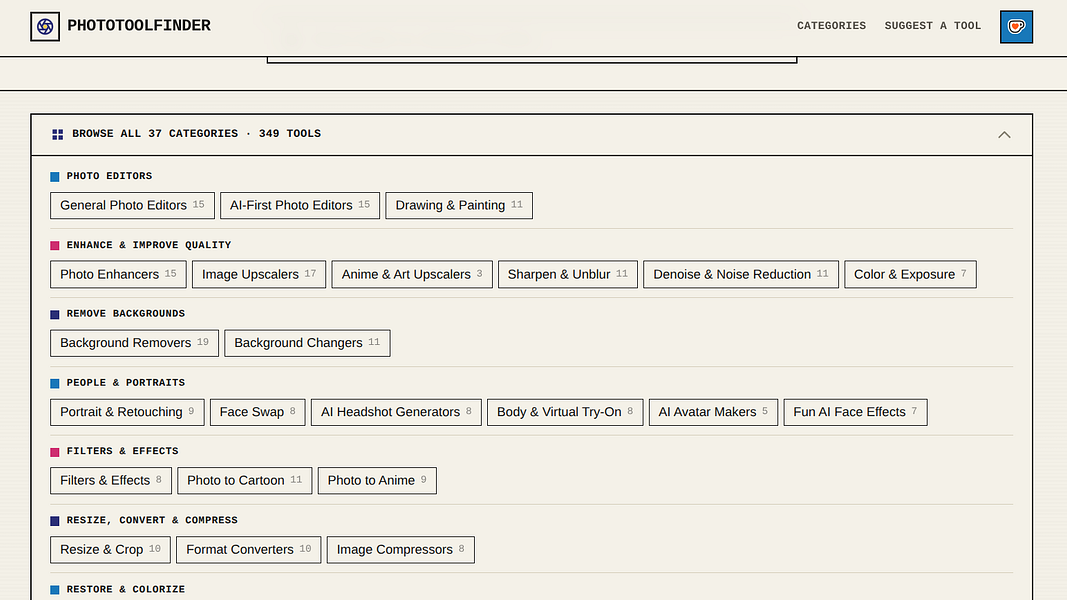Open Background Changers category
The width and height of the screenshot is (1067, 600).
click(308, 343)
